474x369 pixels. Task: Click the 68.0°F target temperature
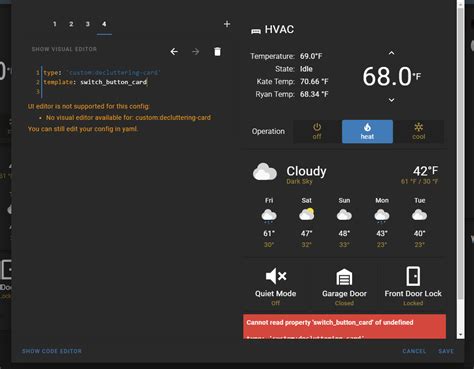(x=392, y=77)
